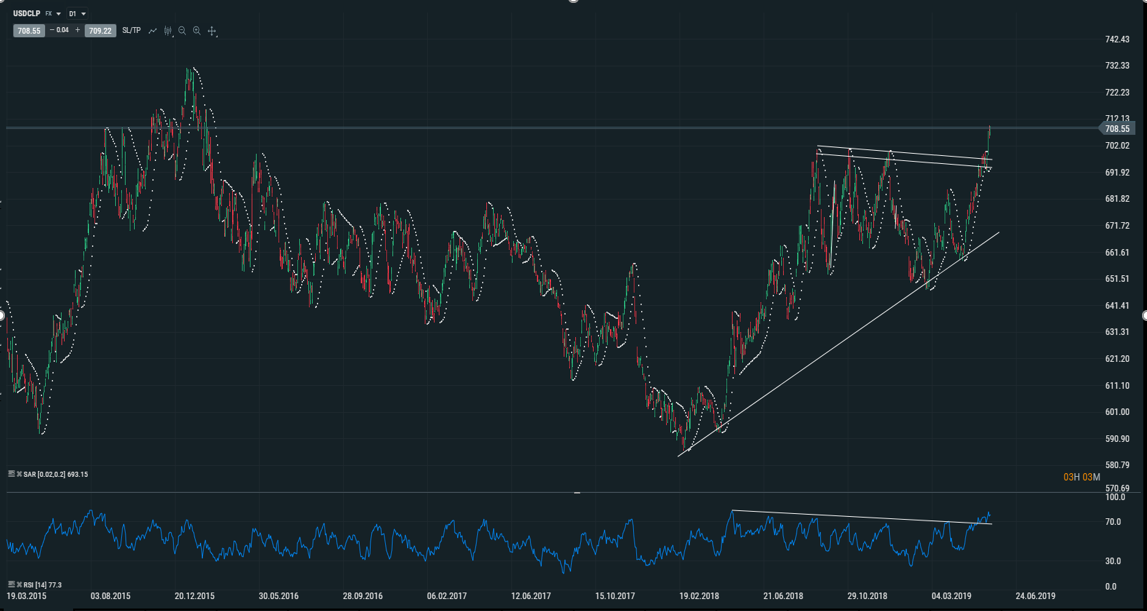Select the line chart type icon
The width and height of the screenshot is (1147, 611).
(x=153, y=31)
